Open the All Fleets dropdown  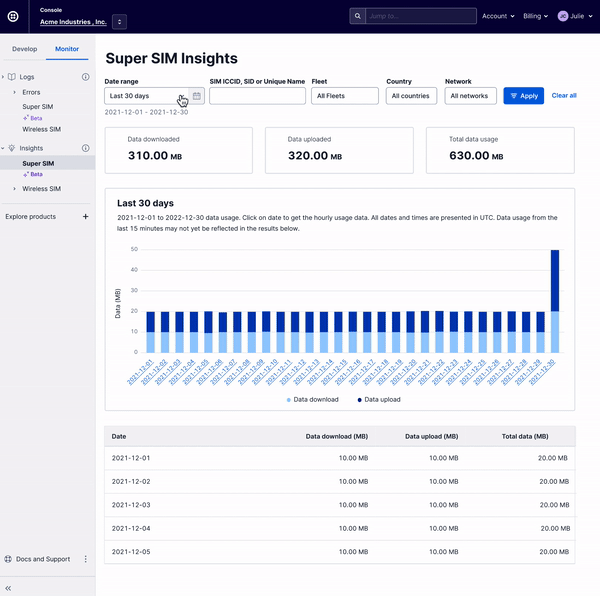coord(345,96)
